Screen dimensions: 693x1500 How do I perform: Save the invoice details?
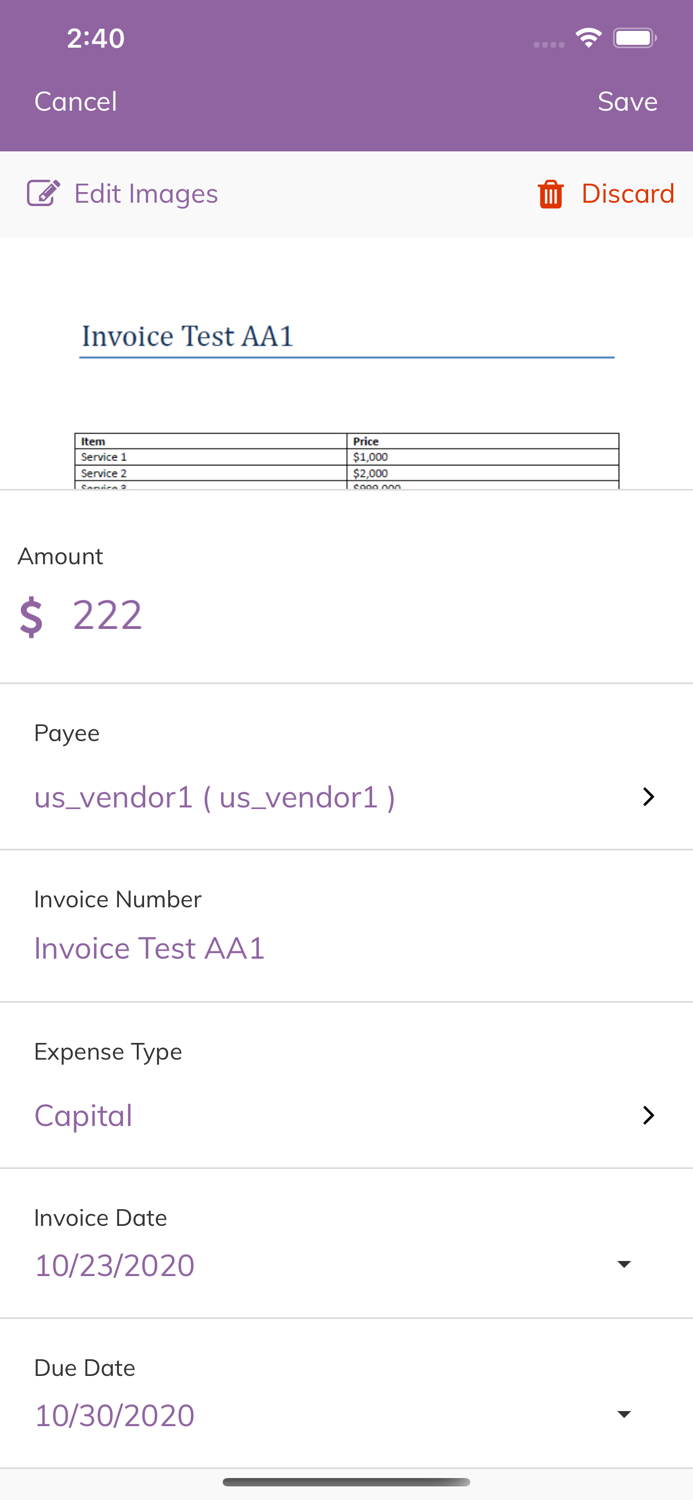tap(627, 101)
